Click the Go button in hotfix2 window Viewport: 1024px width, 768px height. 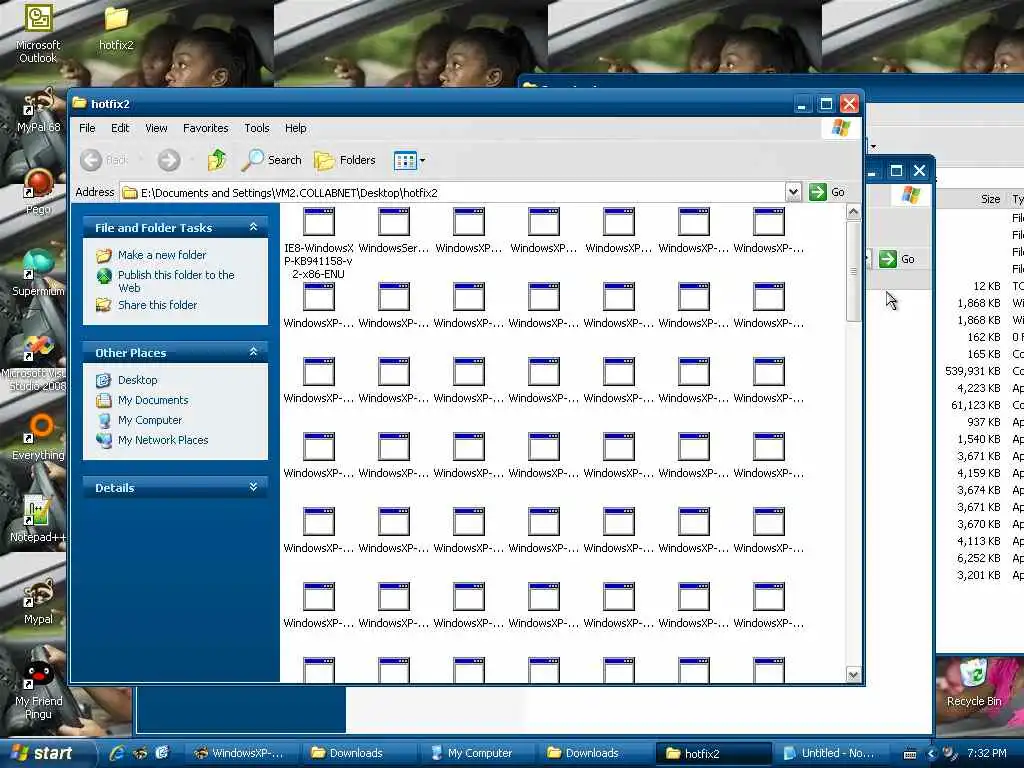click(827, 192)
